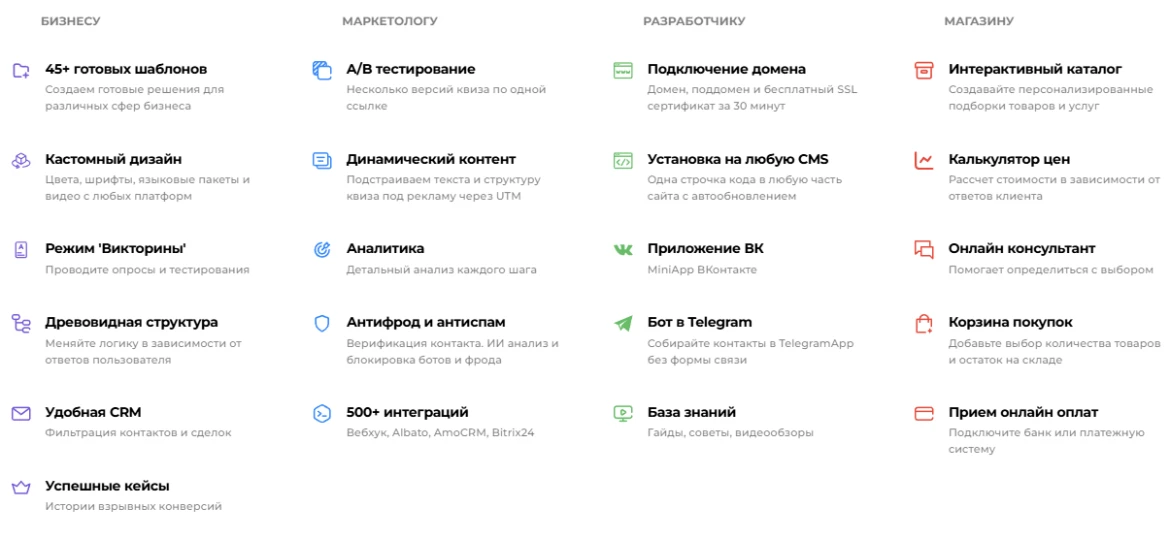Open the База знаний link

691,412
